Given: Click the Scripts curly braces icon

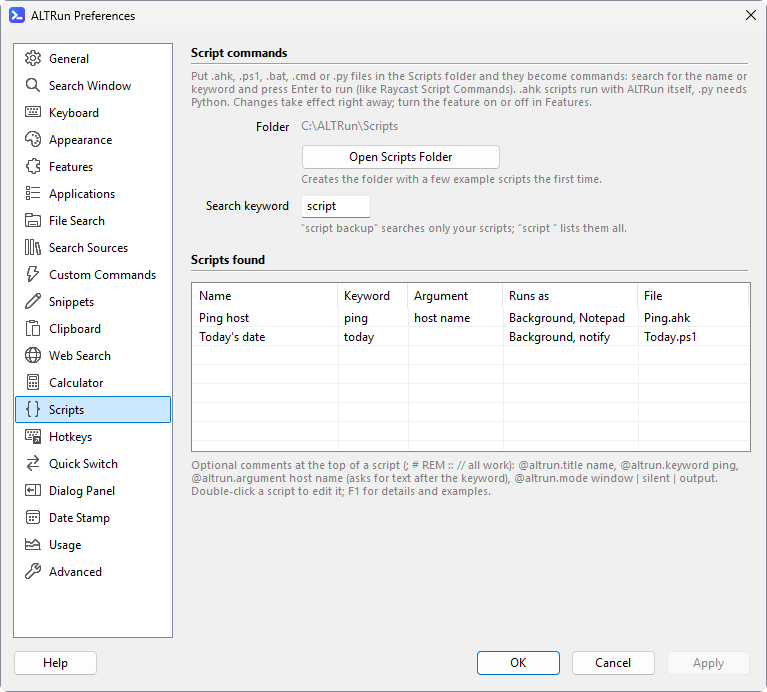Looking at the screenshot, I should click(33, 409).
